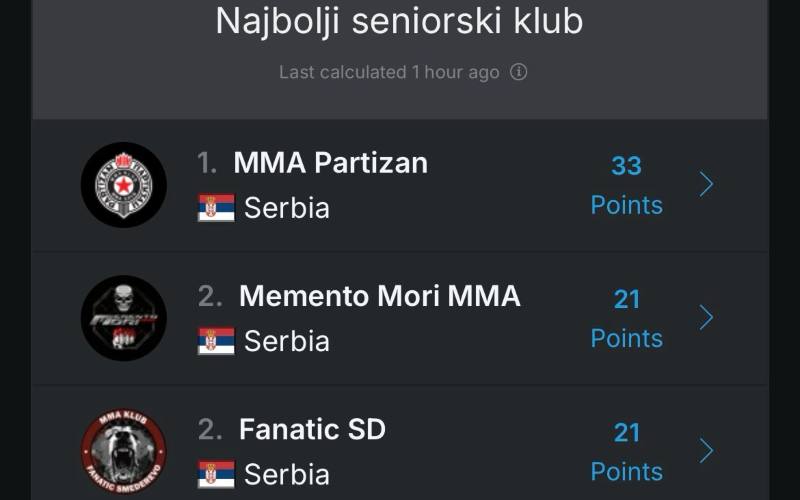Expand Fanatic SD row chevron
This screenshot has height=500, width=800.
[x=706, y=451]
